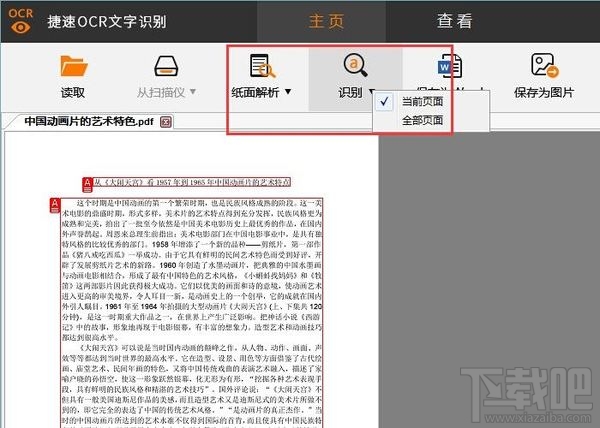Click the 读取 label button
600x428 pixels.
click(x=73, y=92)
